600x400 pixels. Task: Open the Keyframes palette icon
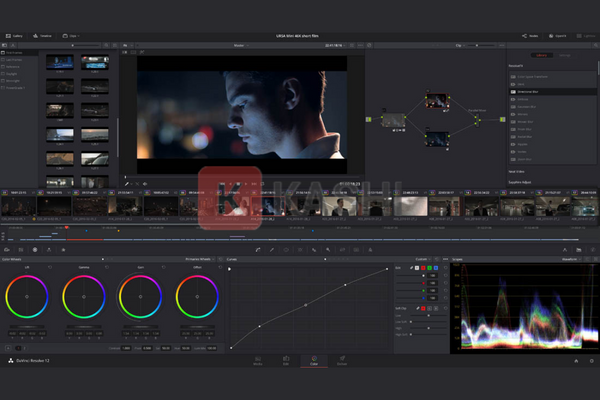tap(565, 250)
